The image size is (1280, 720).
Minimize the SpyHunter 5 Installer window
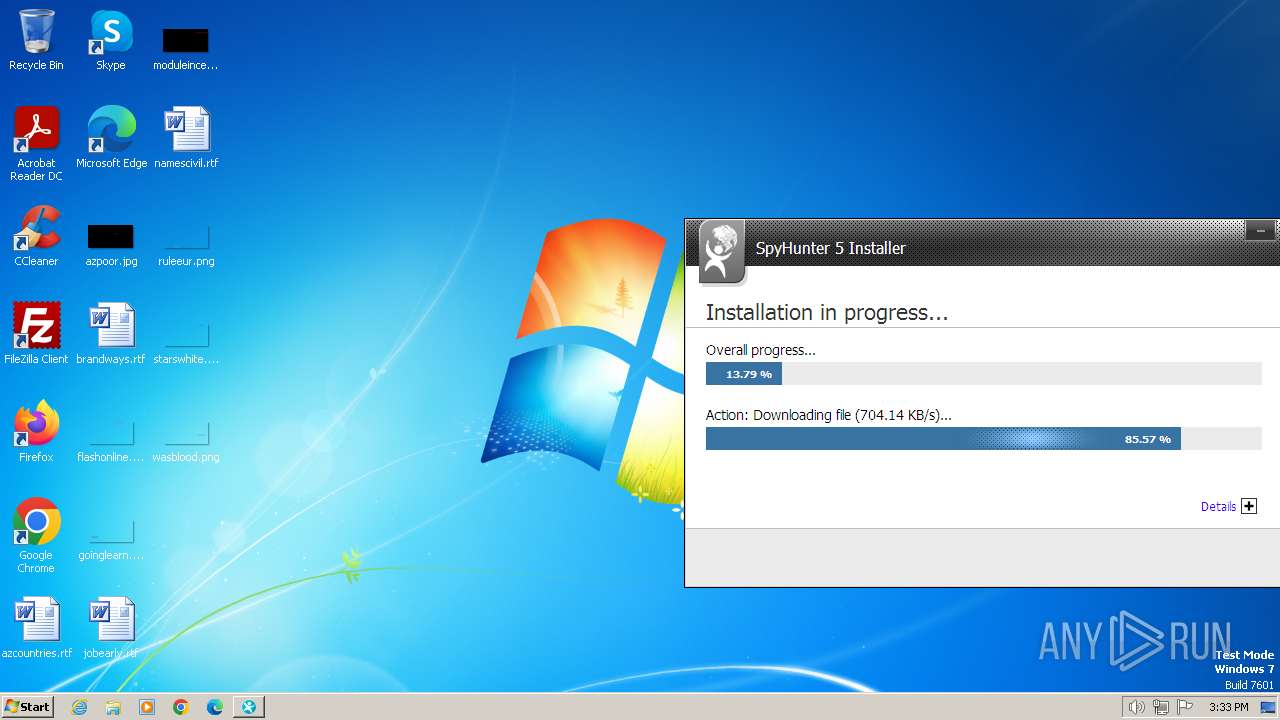pos(1260,231)
